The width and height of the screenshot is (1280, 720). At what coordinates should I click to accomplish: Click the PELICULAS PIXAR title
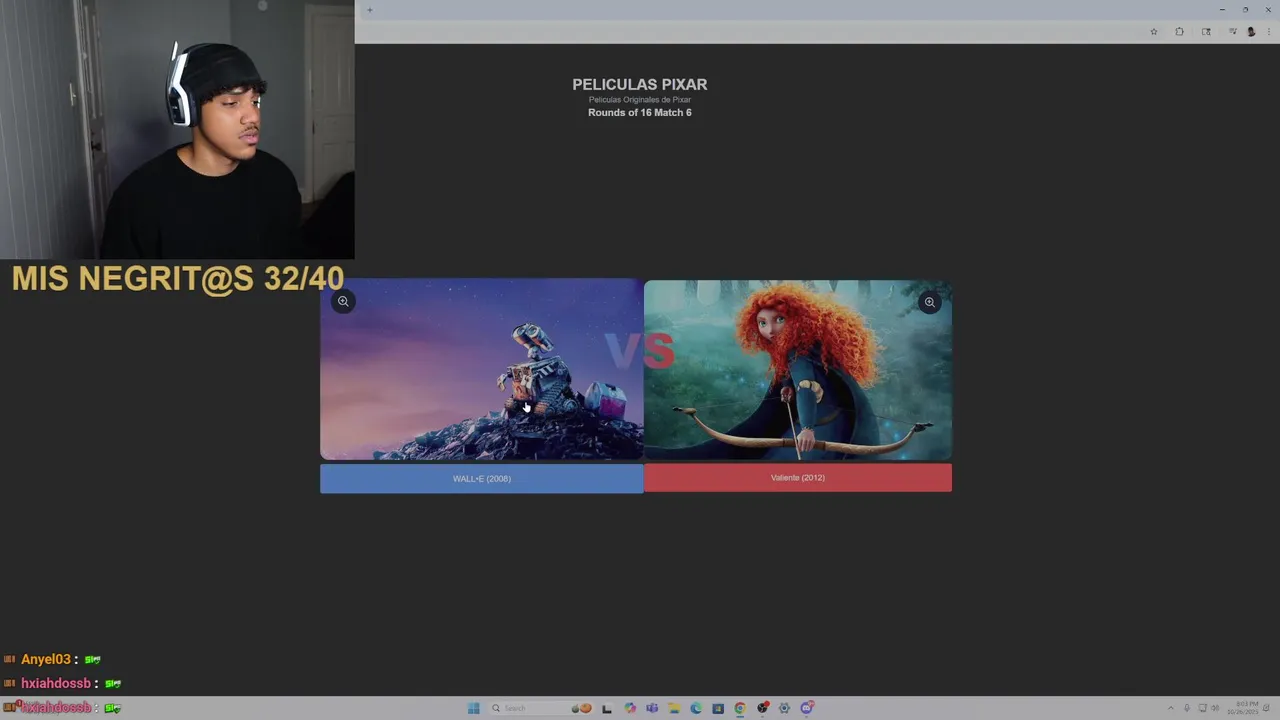click(x=640, y=85)
